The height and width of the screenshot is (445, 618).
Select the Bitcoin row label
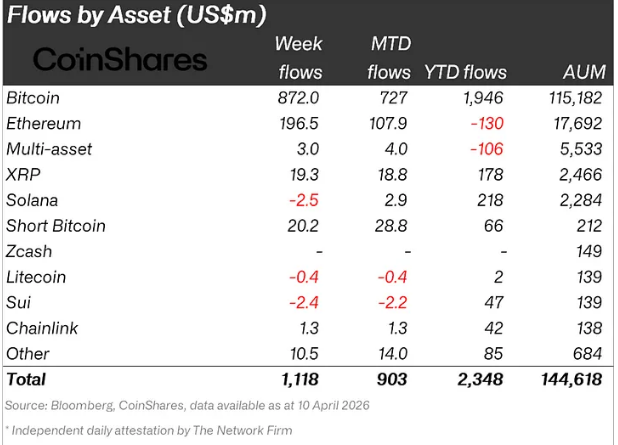(33, 98)
